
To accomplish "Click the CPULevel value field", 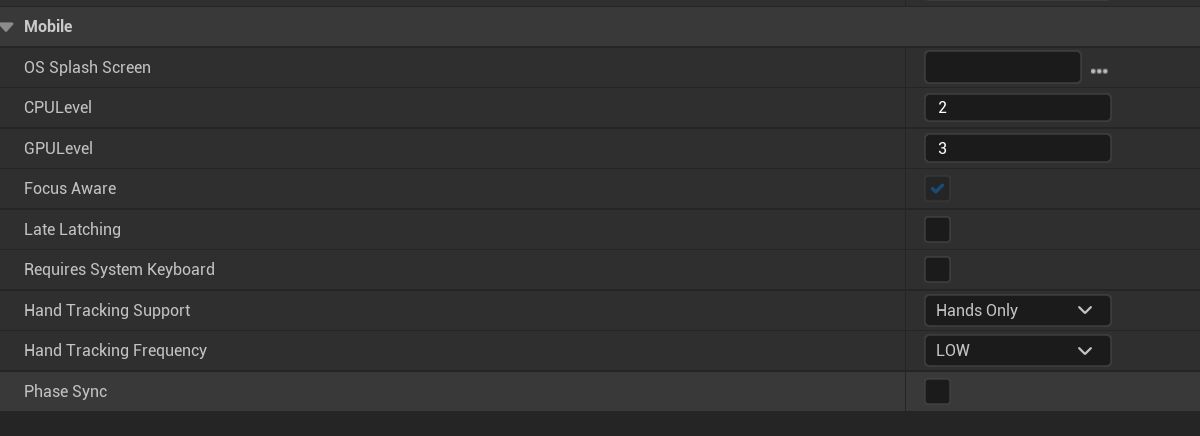I will click(x=1017, y=108).
